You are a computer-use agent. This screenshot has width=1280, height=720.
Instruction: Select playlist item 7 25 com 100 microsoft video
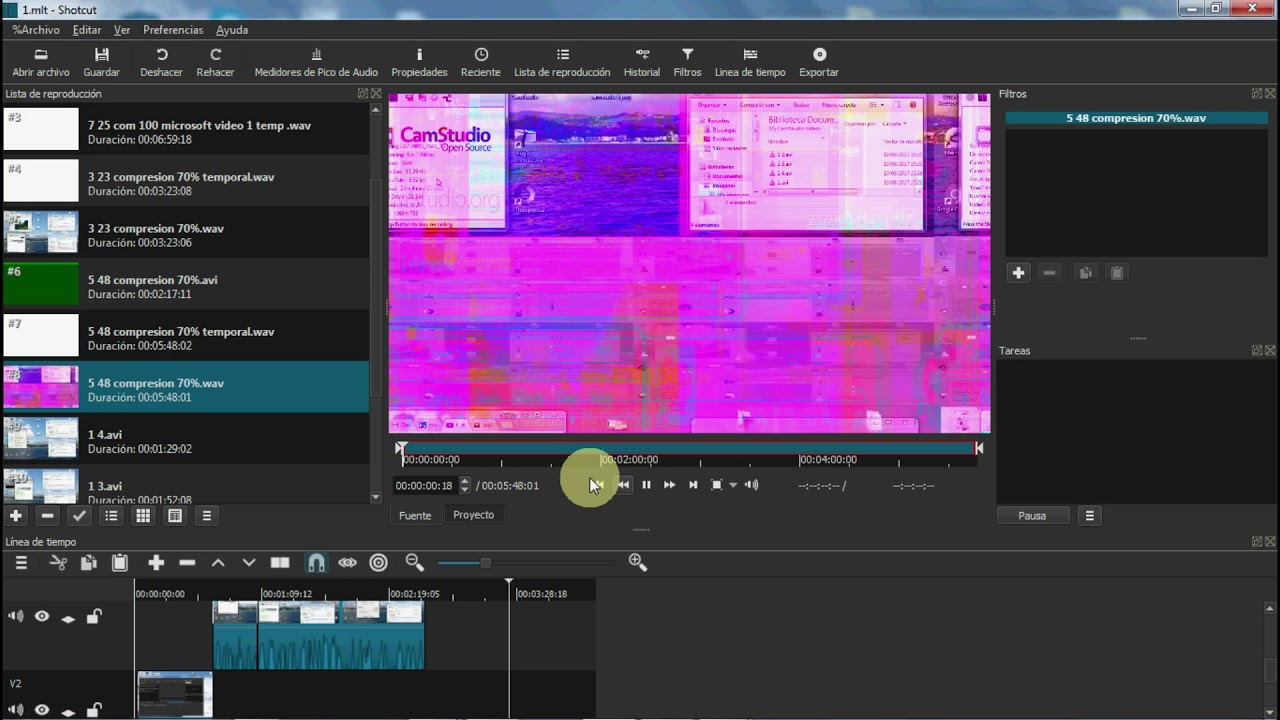(x=186, y=130)
